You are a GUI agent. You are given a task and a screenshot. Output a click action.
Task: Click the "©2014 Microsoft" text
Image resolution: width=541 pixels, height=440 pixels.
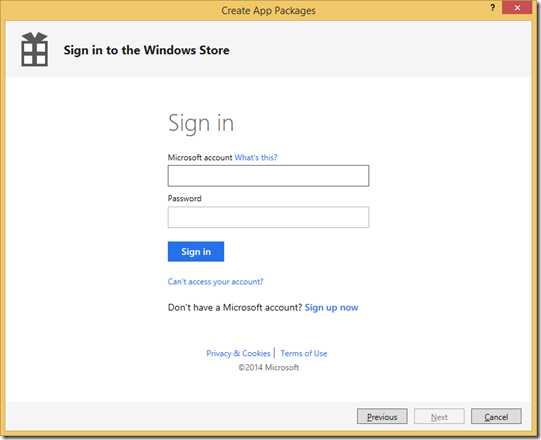pos(268,368)
